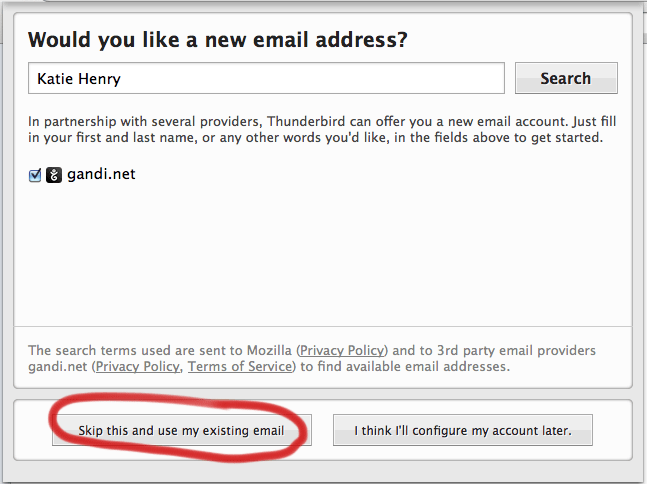This screenshot has height=484, width=647.
Task: Choose I think I'll configure my account later
Action: 463,430
